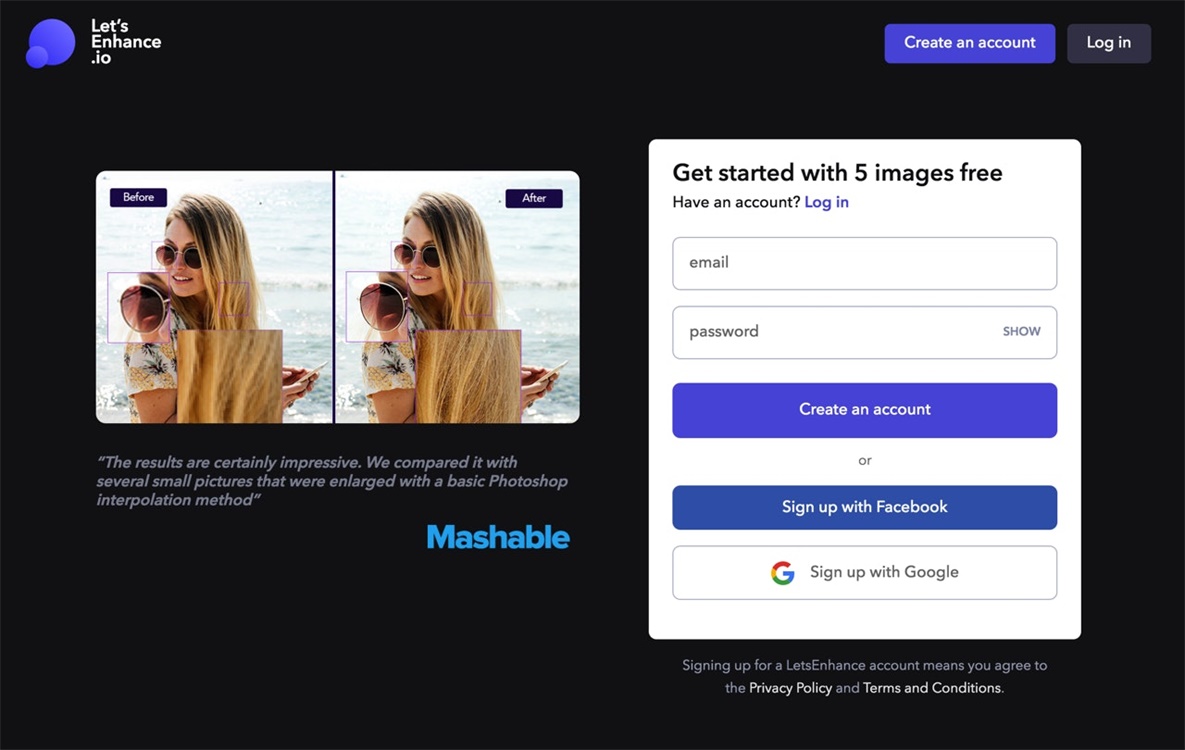Click the After label on comparison image
Screen dimensions: 1185x750
[534, 198]
